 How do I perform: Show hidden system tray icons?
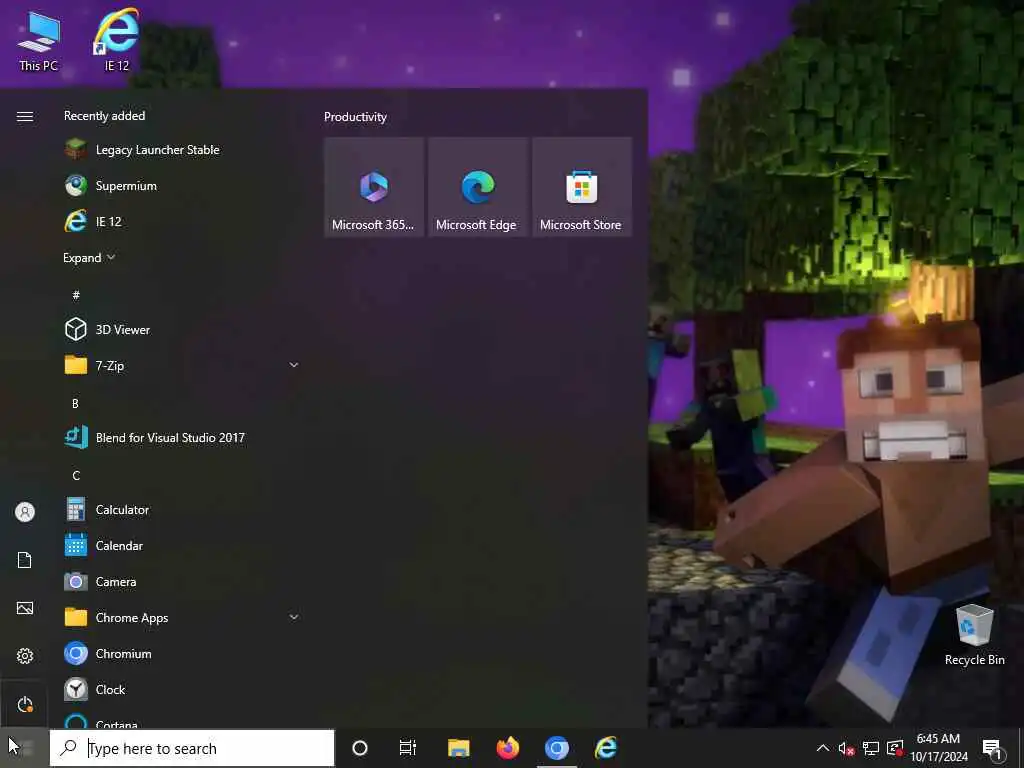tap(823, 748)
